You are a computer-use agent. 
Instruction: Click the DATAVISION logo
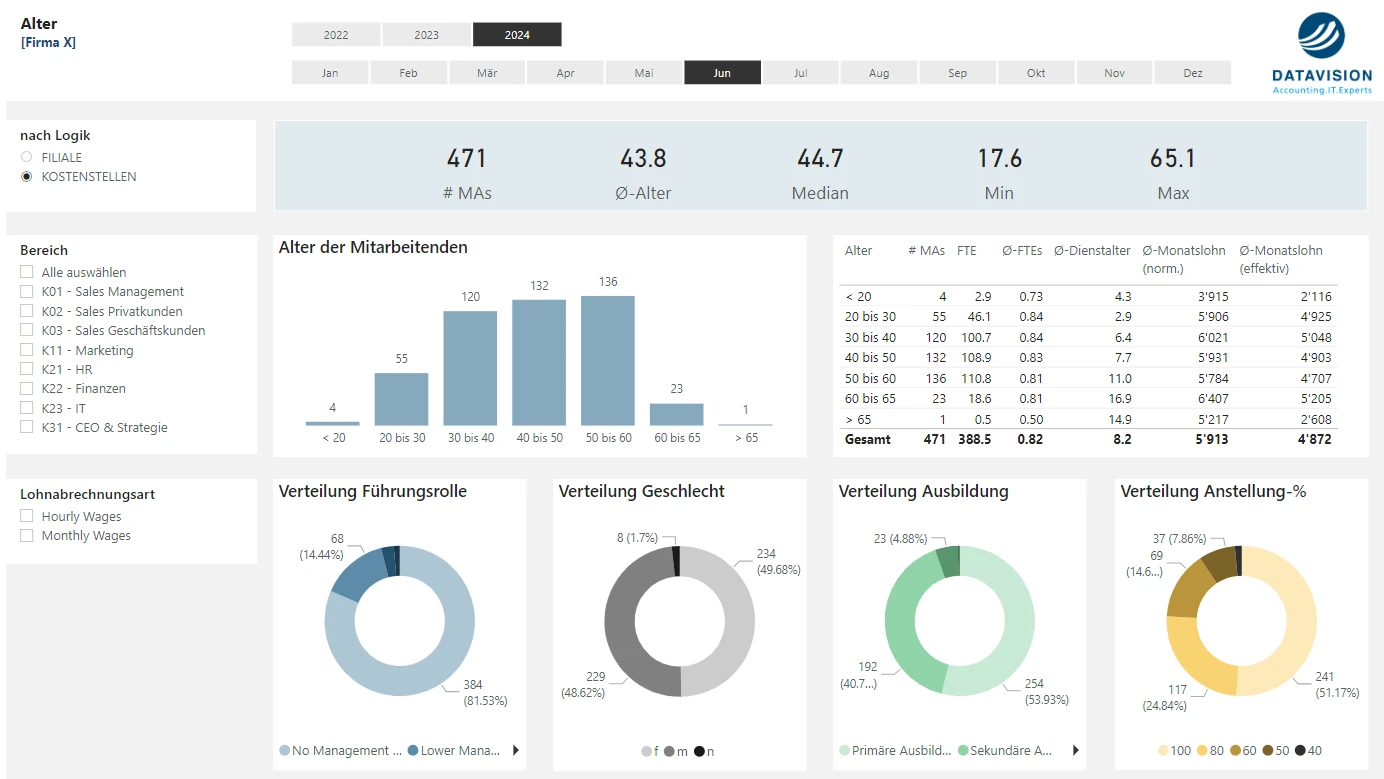point(1321,53)
